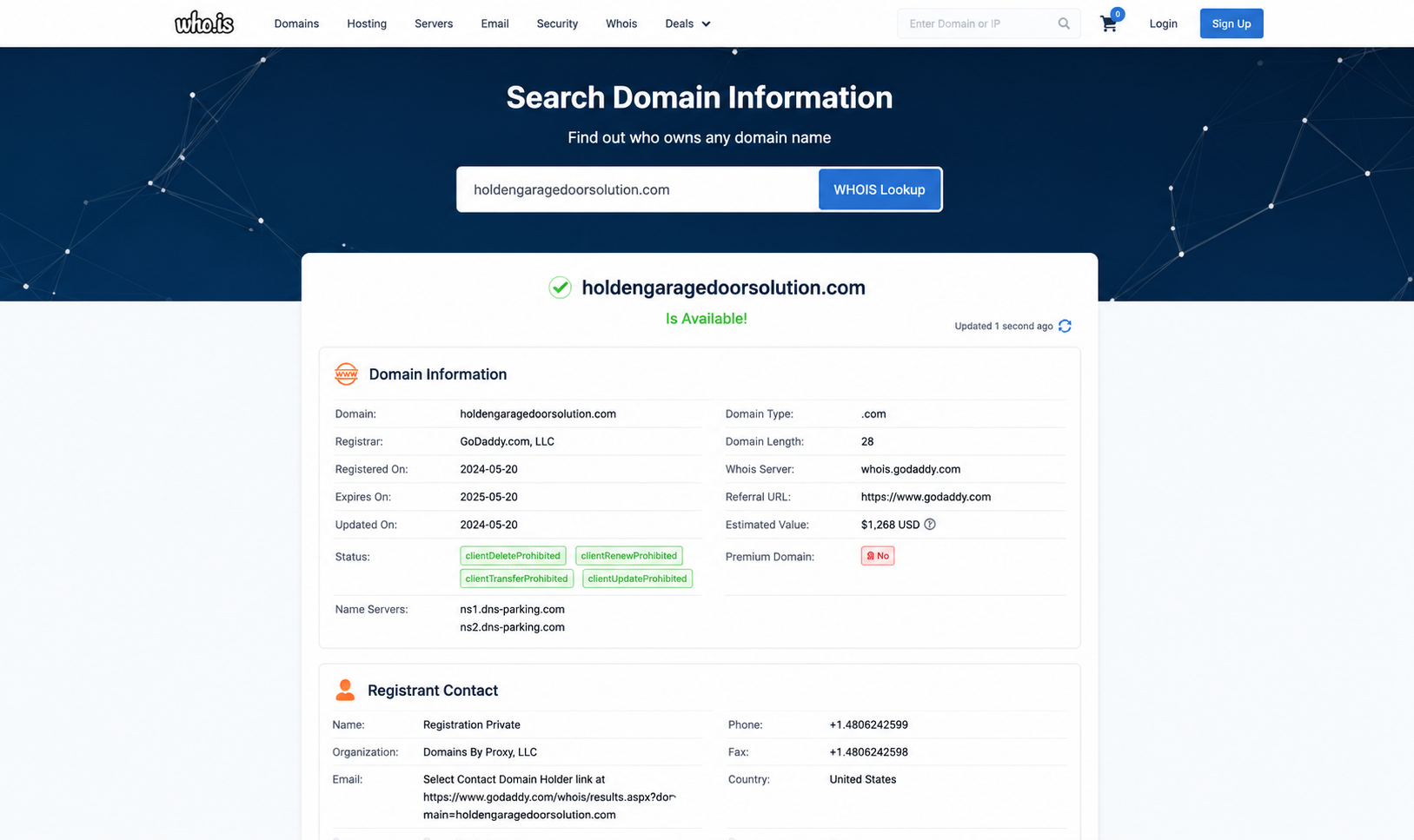Click the WHOIS Lookup button
The image size is (1414, 840).
(x=880, y=189)
